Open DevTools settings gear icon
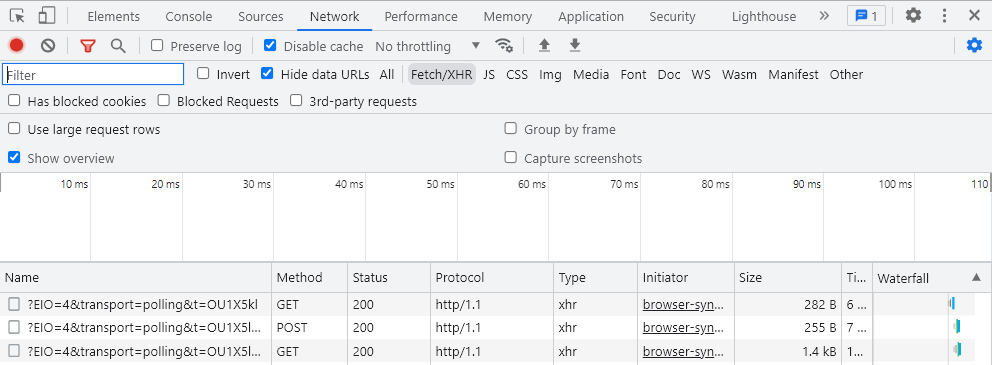 913,16
